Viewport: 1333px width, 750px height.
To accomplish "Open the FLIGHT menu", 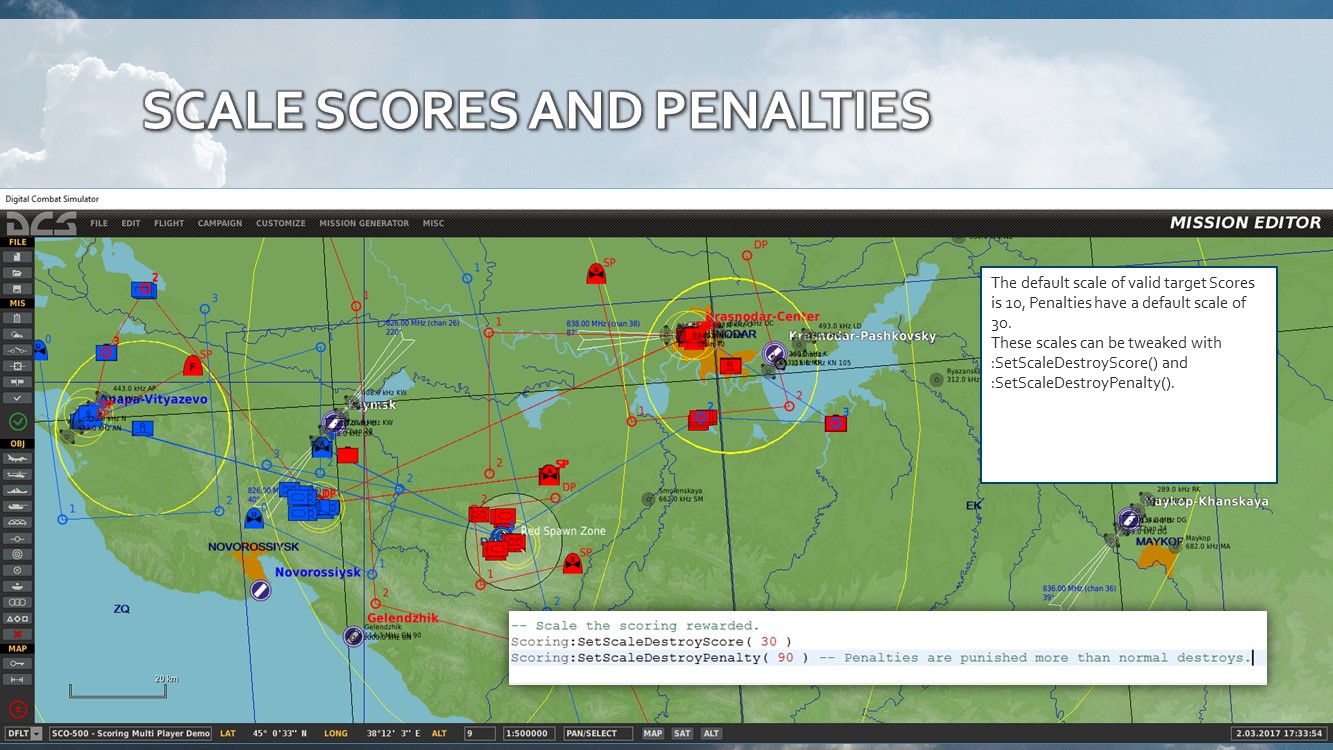I will click(x=169, y=223).
